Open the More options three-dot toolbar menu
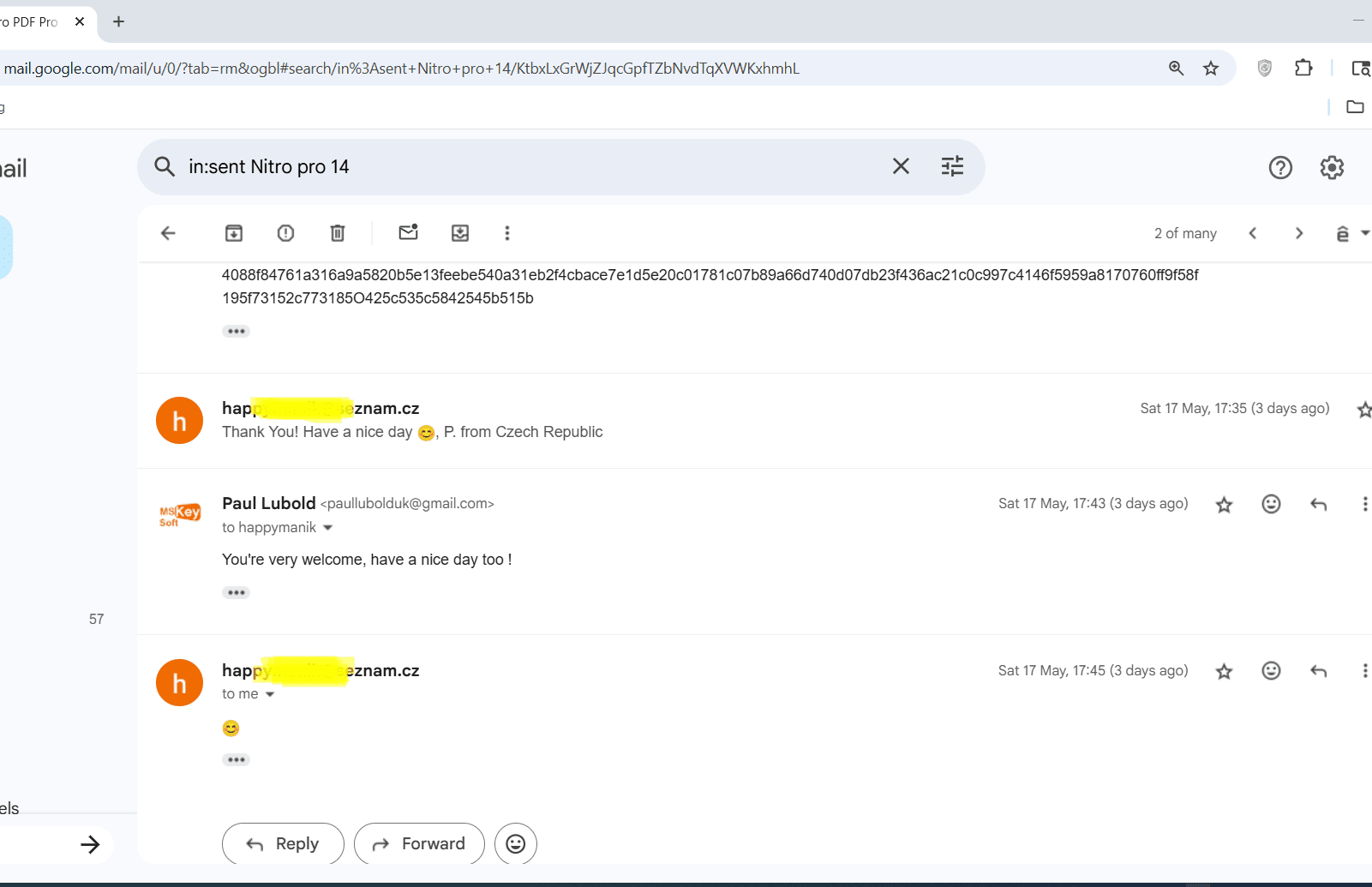This screenshot has height=887, width=1372. tap(507, 233)
